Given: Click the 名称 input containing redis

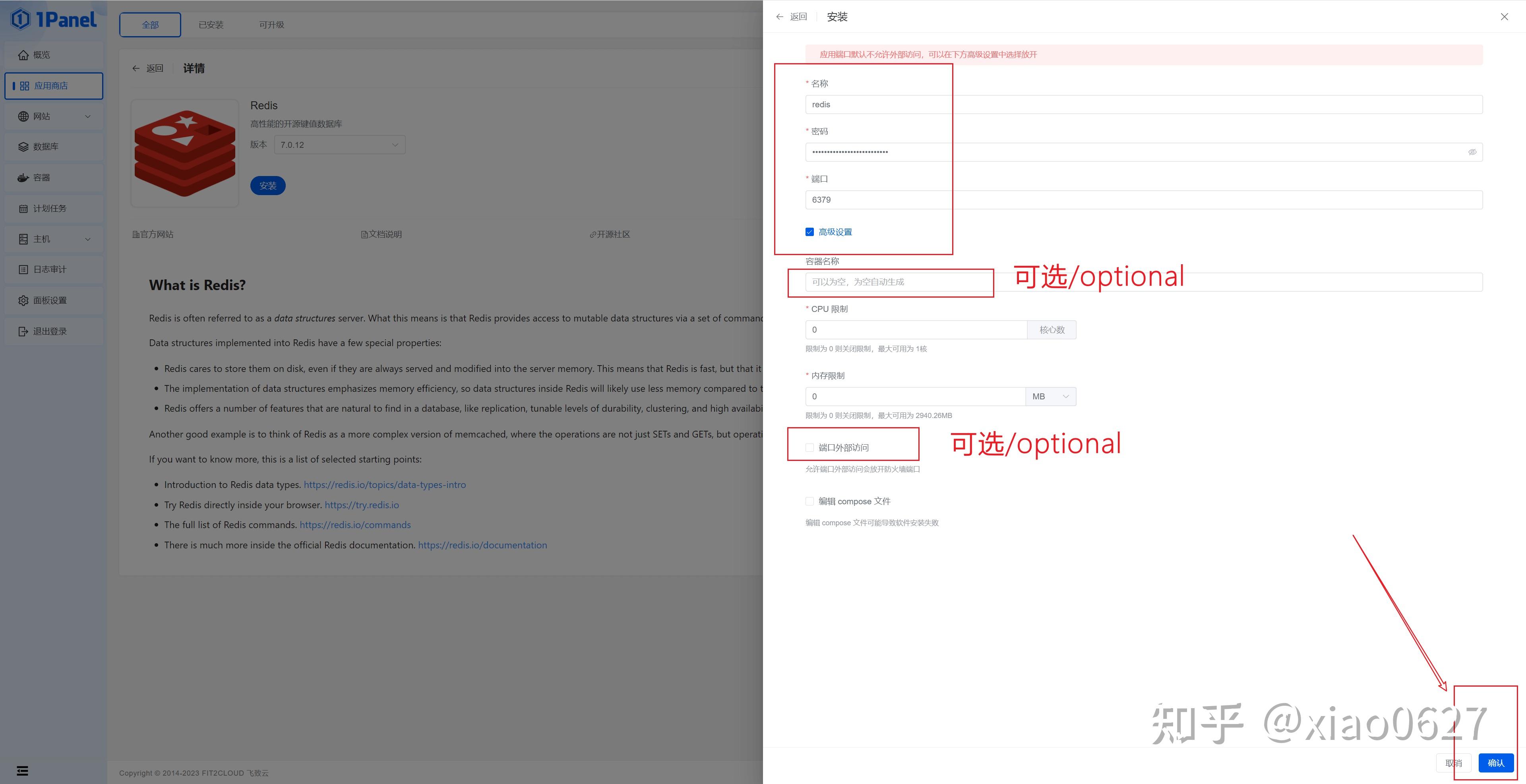Looking at the screenshot, I should click(1143, 105).
